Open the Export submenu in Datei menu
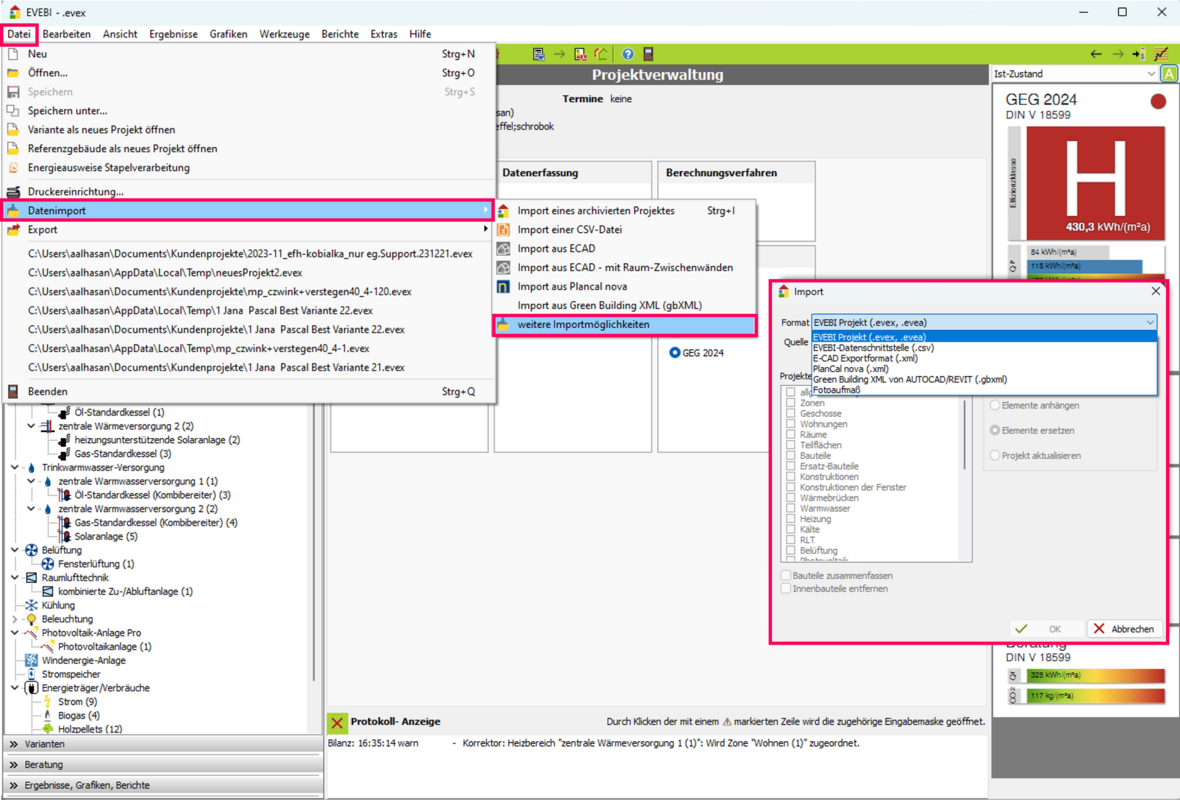This screenshot has height=800, width=1180. pyautogui.click(x=42, y=230)
